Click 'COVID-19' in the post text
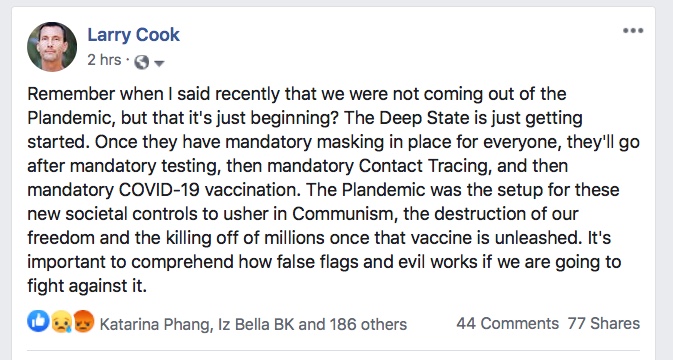673x360 pixels. click(x=159, y=190)
